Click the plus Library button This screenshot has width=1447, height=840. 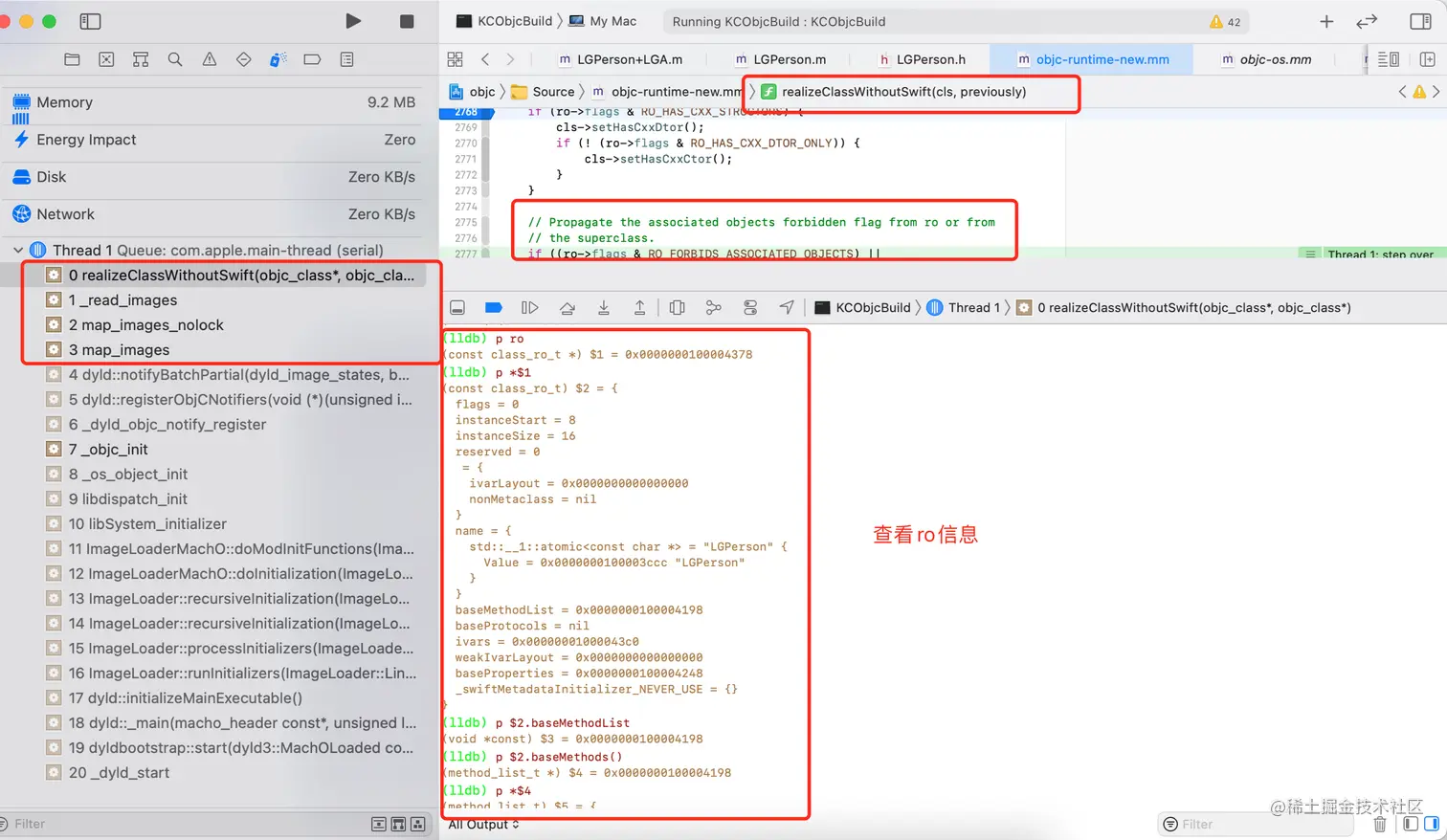[1326, 21]
